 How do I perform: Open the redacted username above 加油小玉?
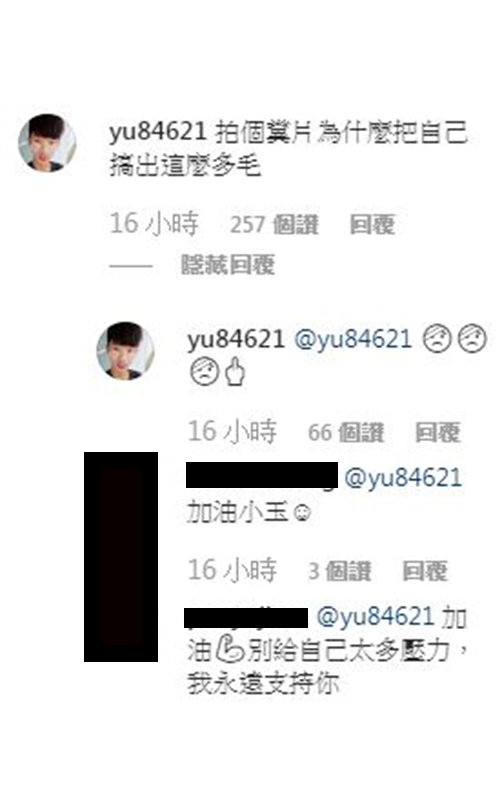tap(262, 476)
